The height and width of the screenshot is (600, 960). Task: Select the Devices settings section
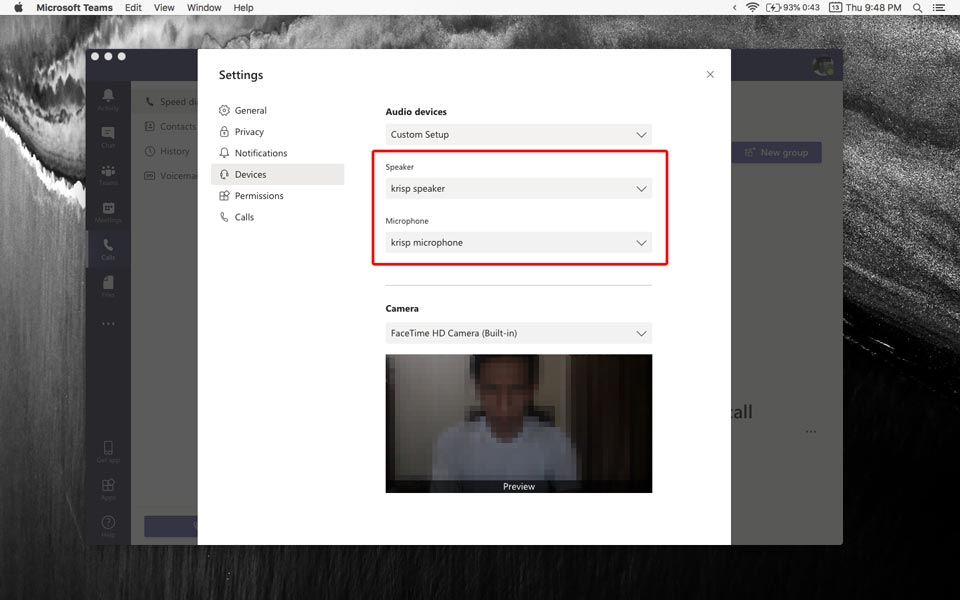click(x=277, y=174)
